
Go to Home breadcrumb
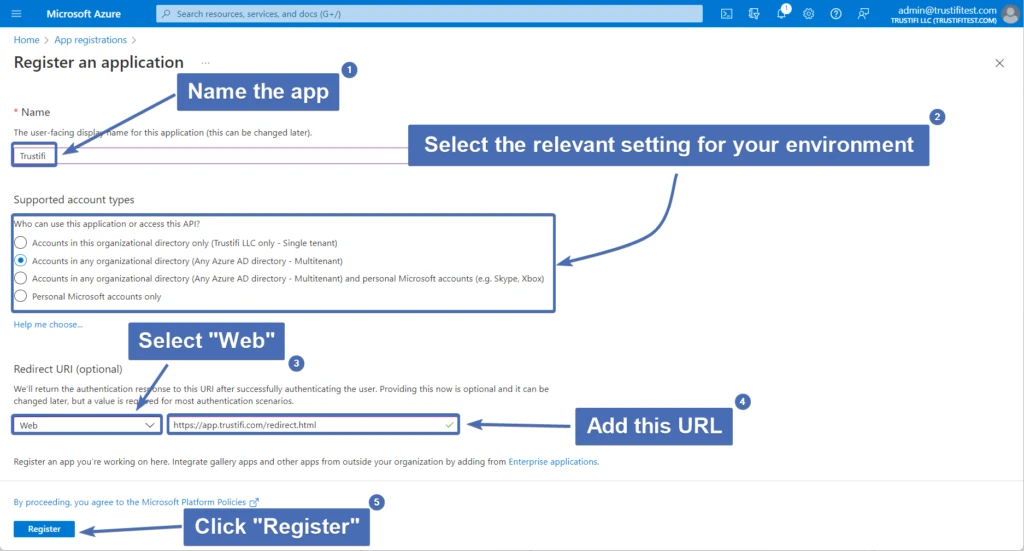tap(27, 40)
